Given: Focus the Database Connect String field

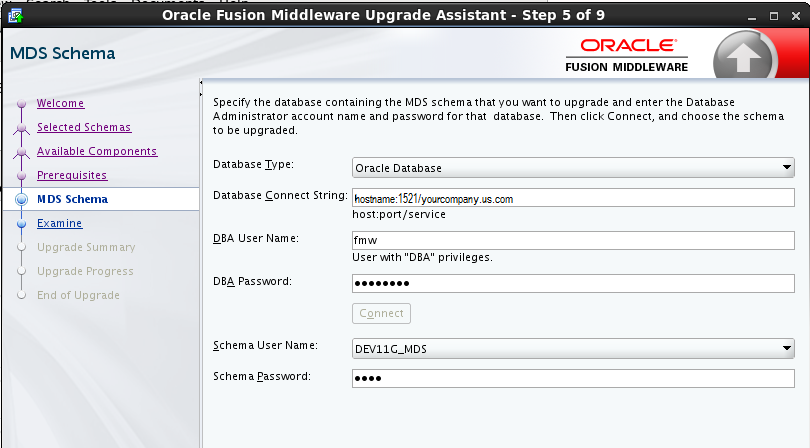Looking at the screenshot, I should coord(573,198).
